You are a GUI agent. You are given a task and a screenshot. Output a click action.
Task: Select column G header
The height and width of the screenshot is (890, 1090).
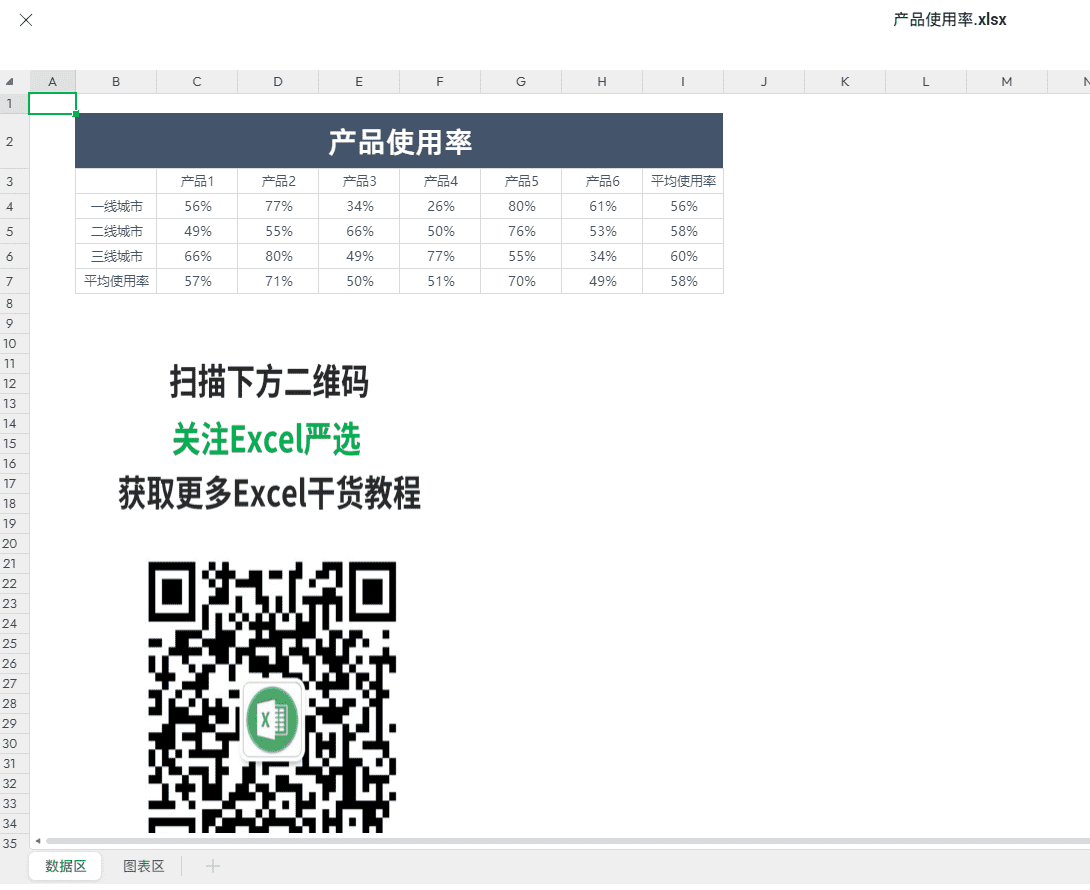click(521, 81)
